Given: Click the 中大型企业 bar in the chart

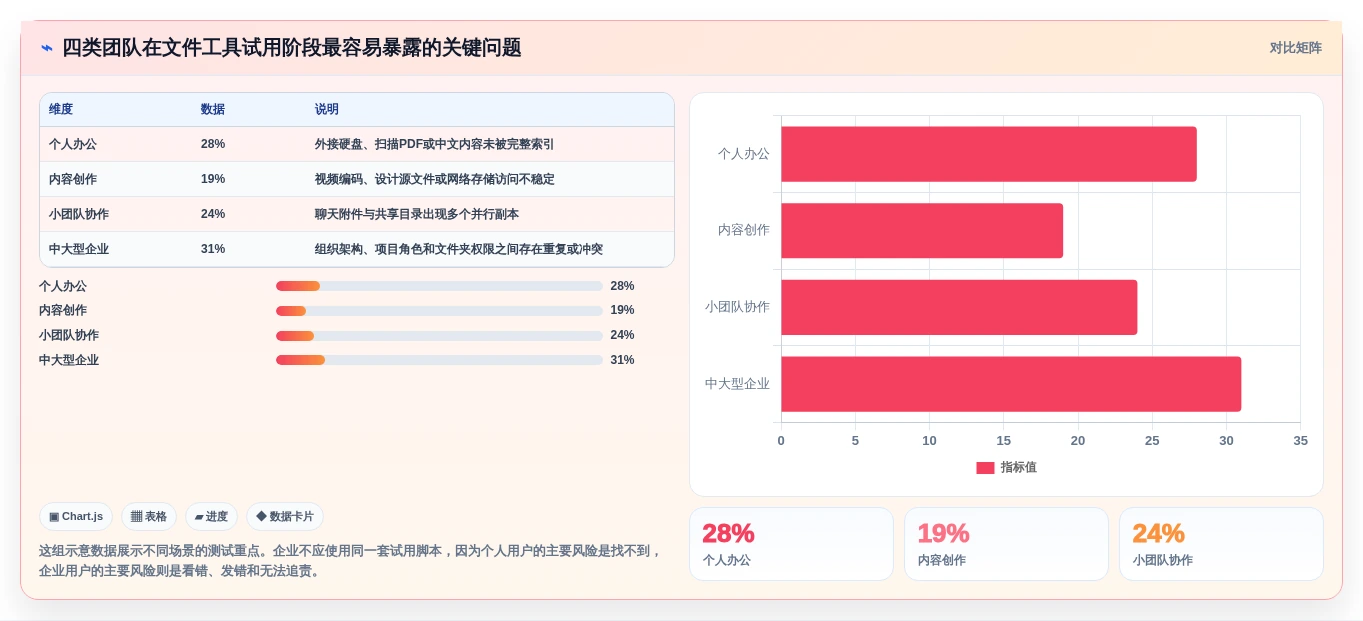Looking at the screenshot, I should (1011, 384).
